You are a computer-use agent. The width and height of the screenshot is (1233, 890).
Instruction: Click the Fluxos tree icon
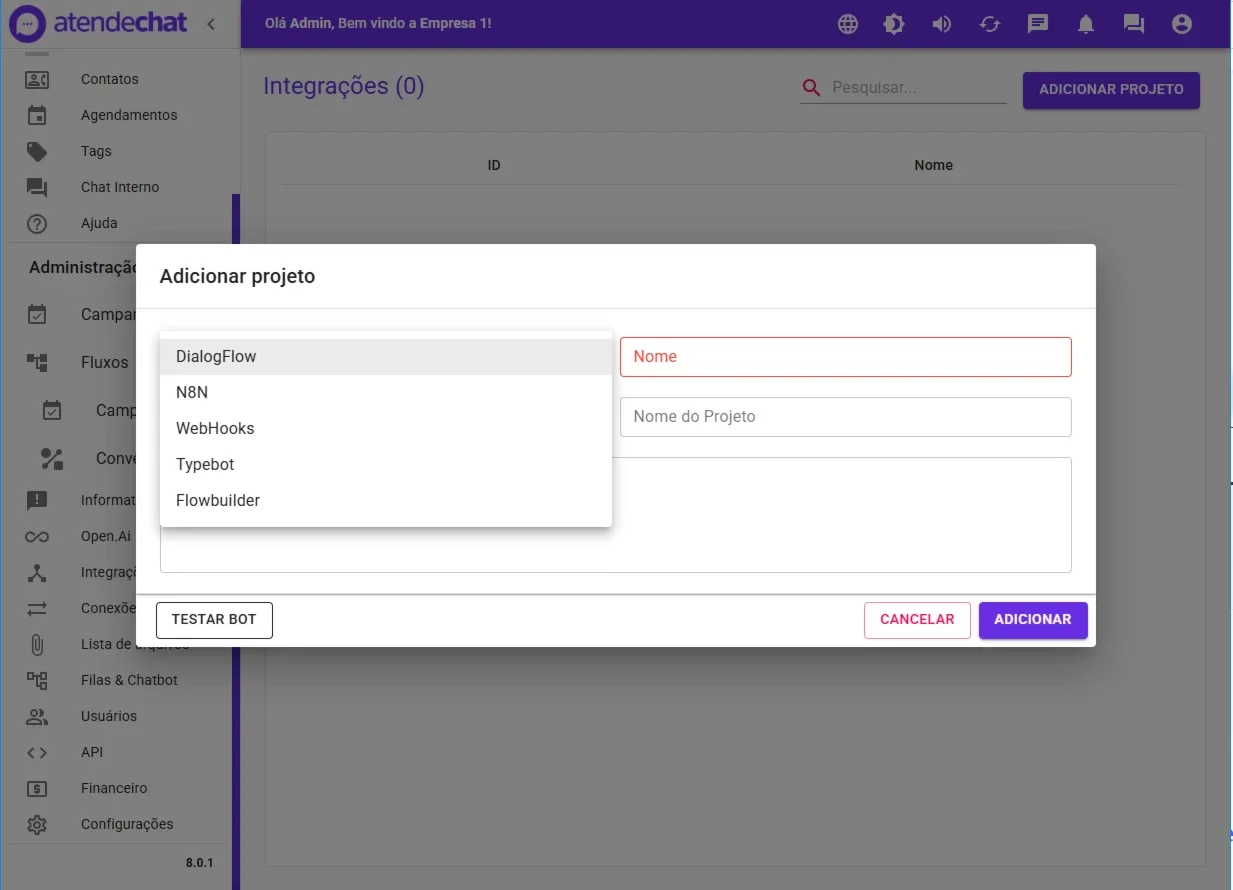pos(37,363)
